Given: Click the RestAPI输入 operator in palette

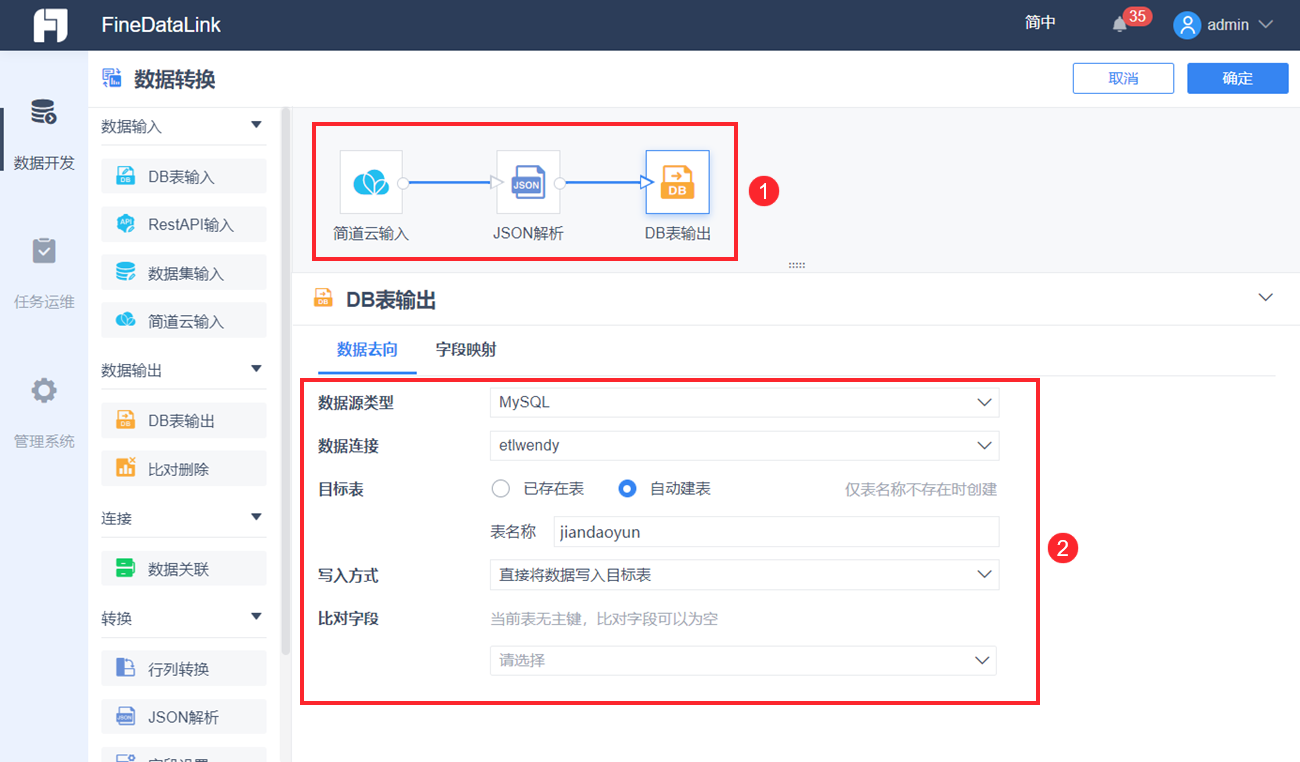Looking at the screenshot, I should tap(184, 224).
